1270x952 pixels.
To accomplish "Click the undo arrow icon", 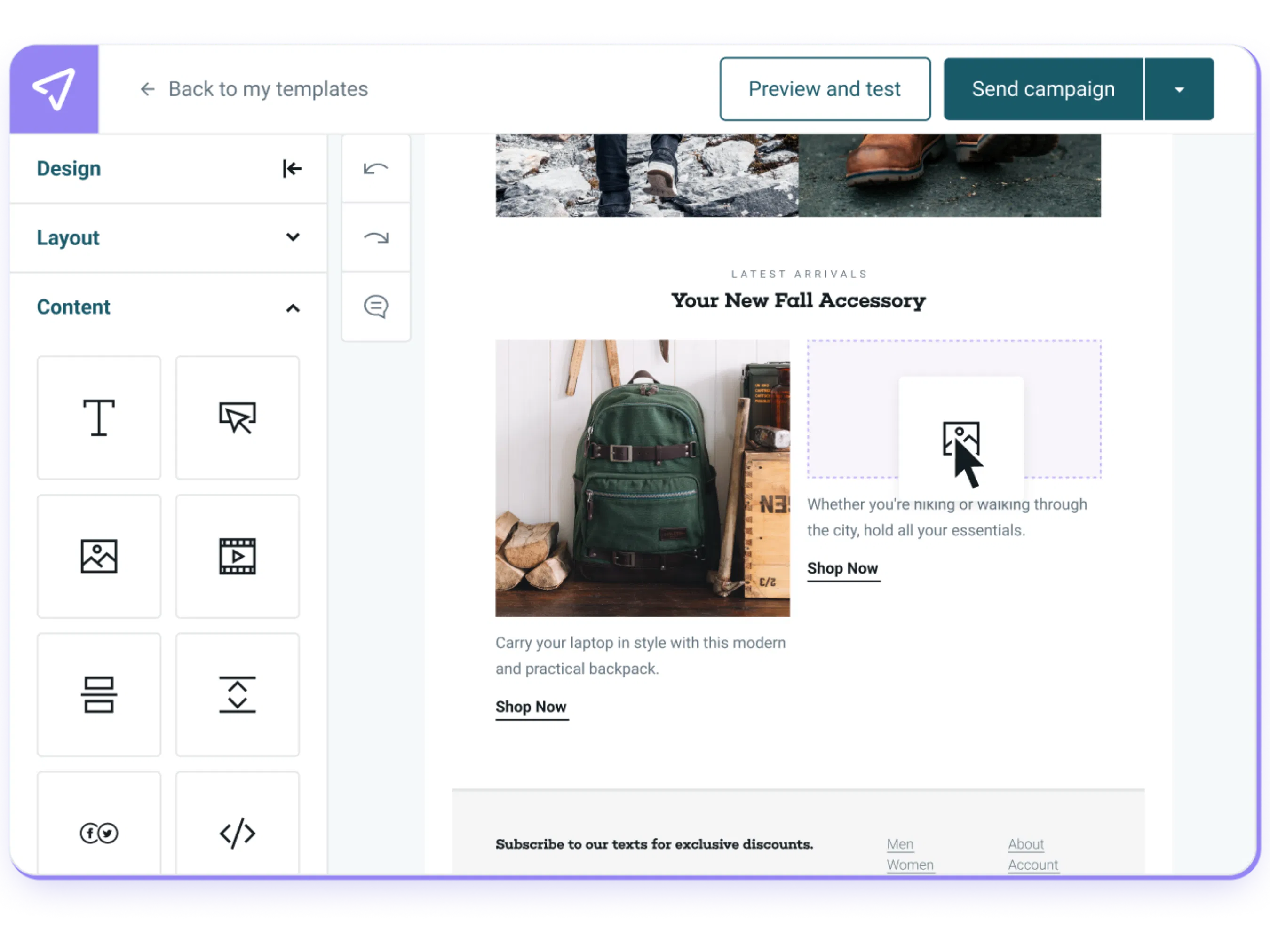I will (x=376, y=169).
